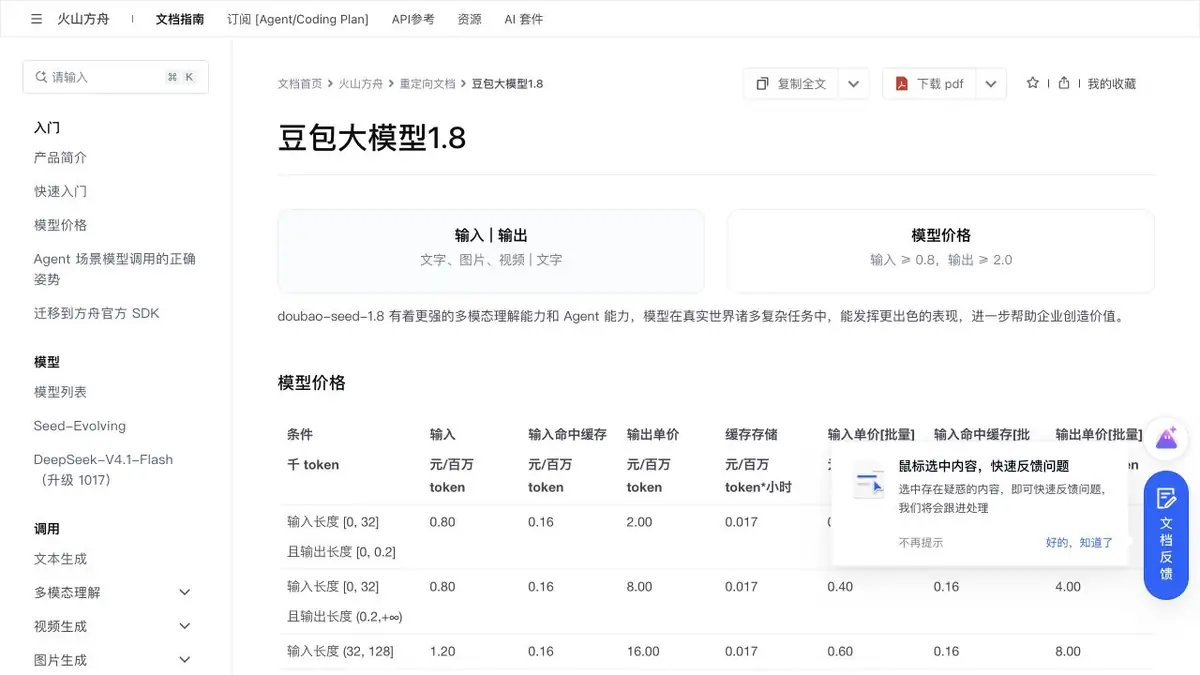The width and height of the screenshot is (1200, 675).
Task: Expand the 复制全文 dropdown arrow
Action: pos(853,84)
